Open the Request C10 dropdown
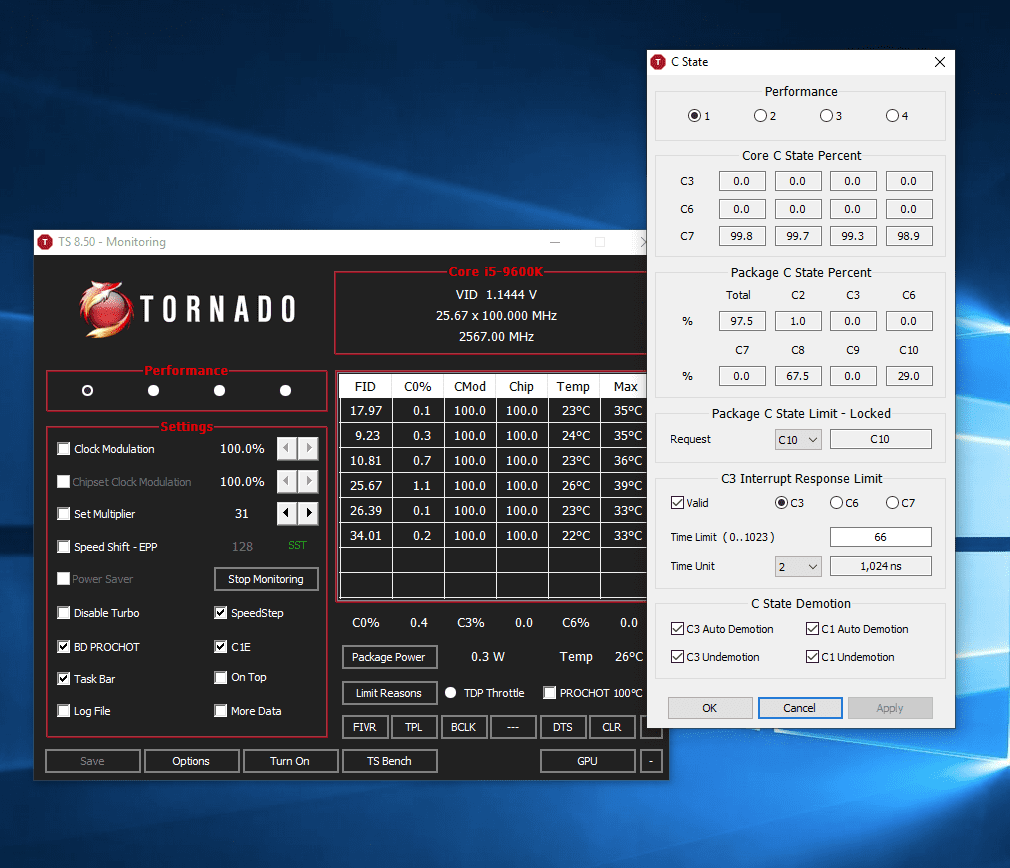Viewport: 1010px width, 868px height. click(x=798, y=440)
